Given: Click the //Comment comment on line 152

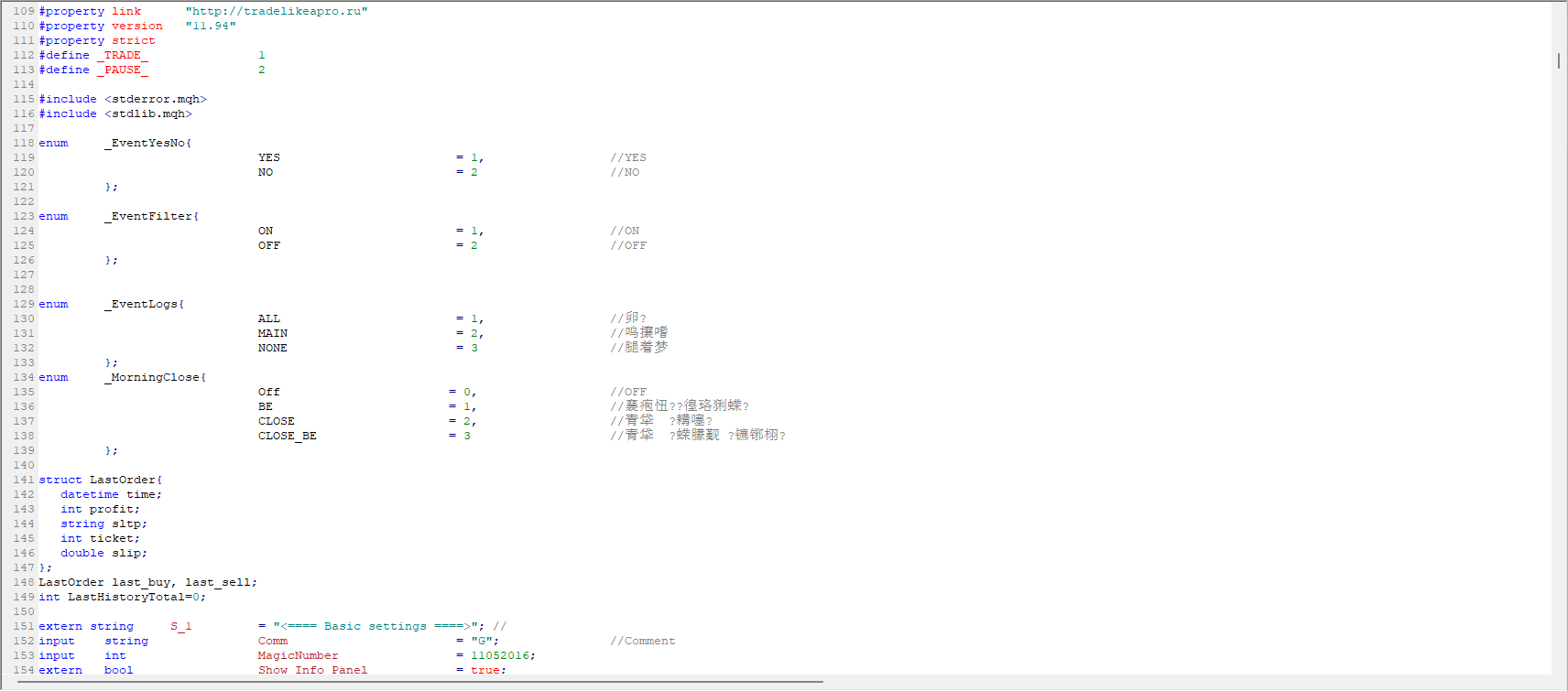Looking at the screenshot, I should [643, 641].
